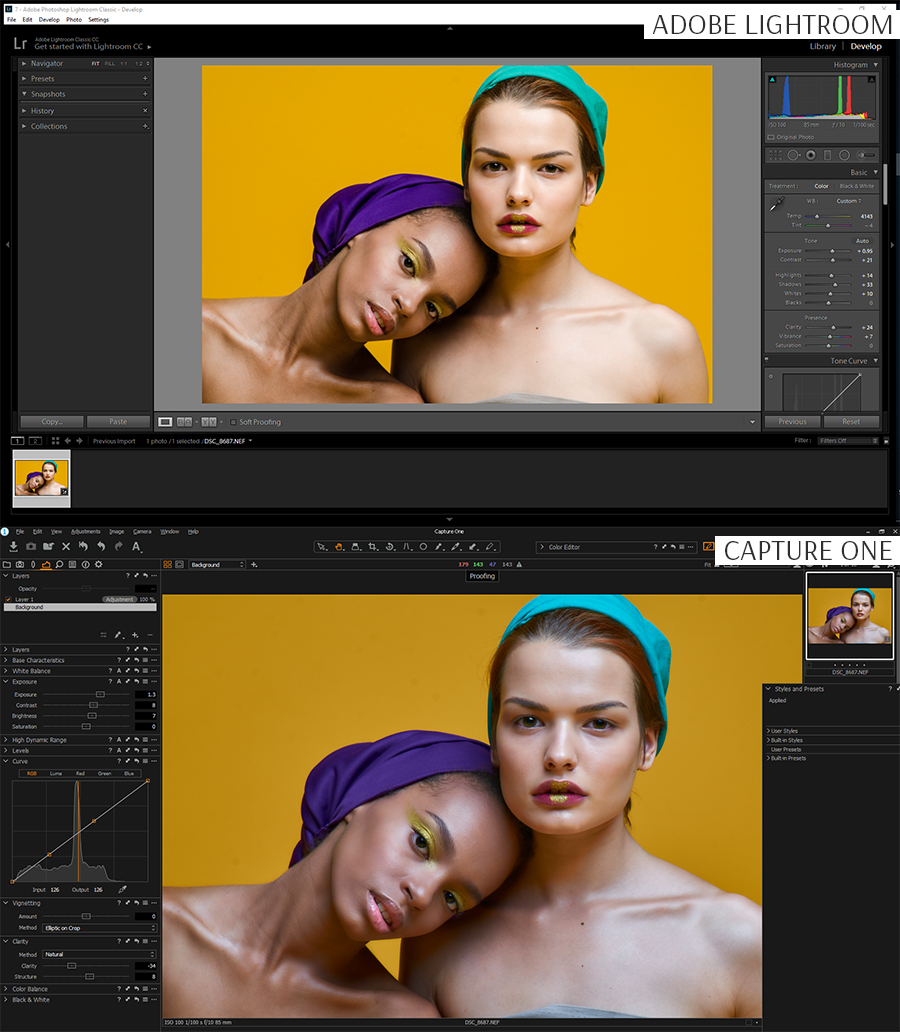Viewport: 900px width, 1032px height.
Task: Open the Vignetting Method dropdown in Capture One
Action: (100, 928)
